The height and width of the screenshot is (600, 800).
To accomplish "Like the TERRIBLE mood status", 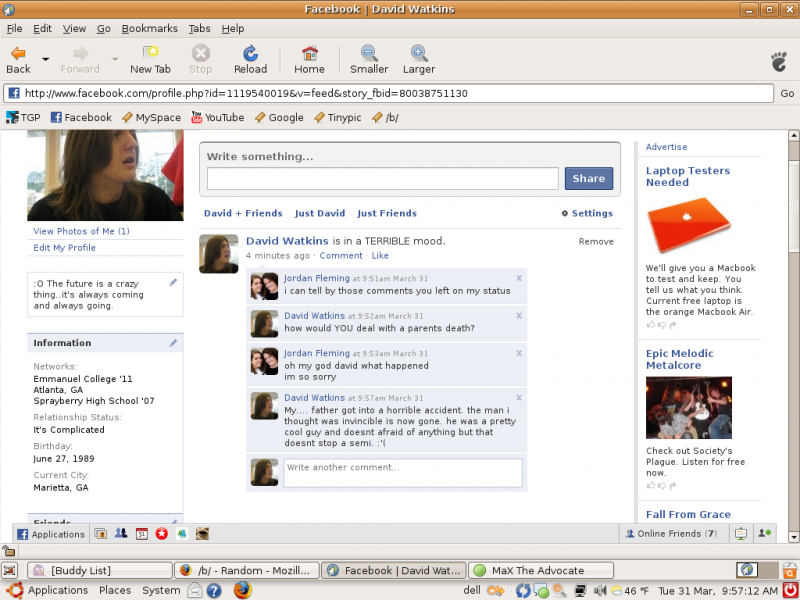I will (380, 256).
